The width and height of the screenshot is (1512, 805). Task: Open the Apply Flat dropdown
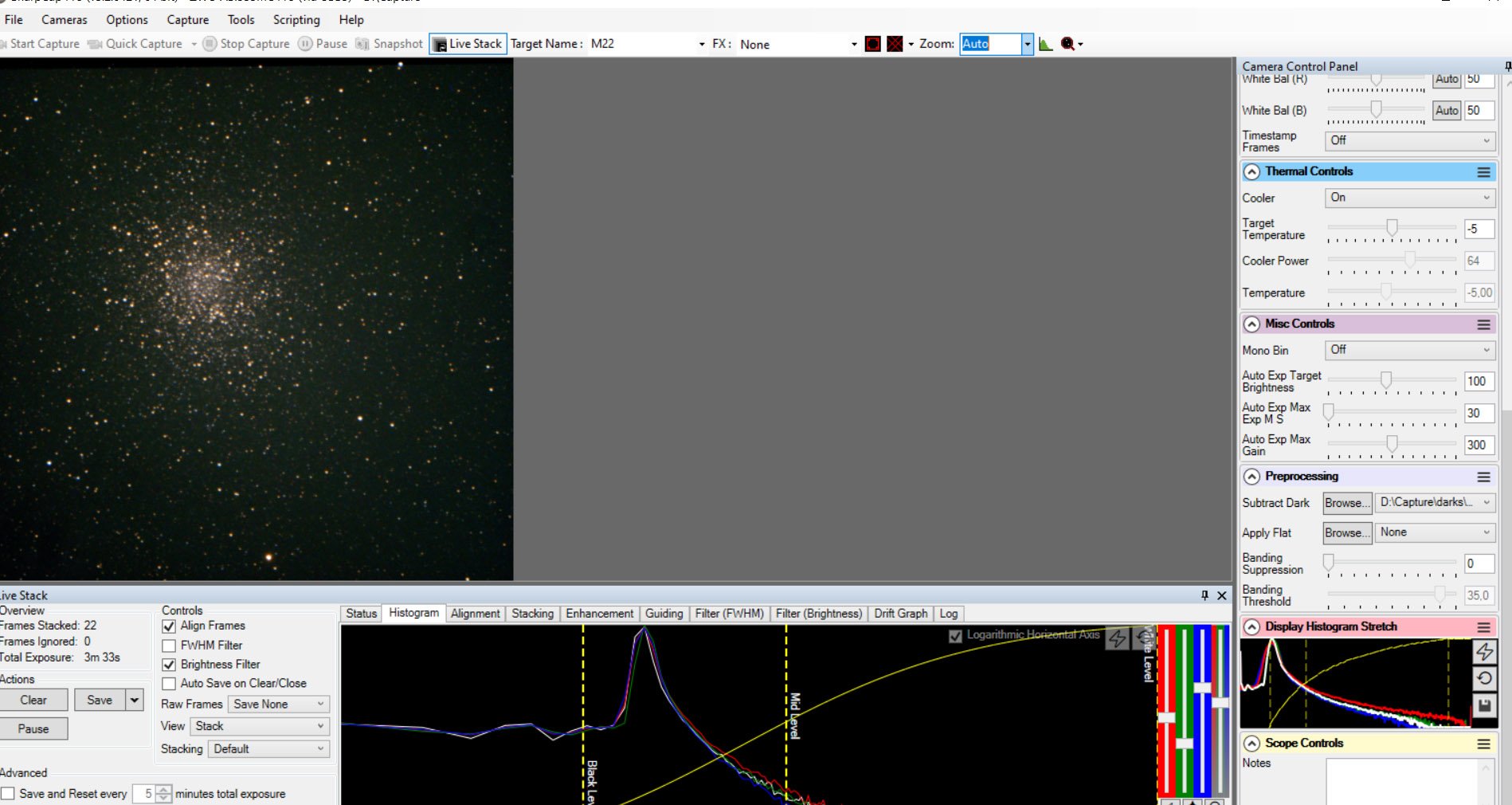tap(1436, 532)
